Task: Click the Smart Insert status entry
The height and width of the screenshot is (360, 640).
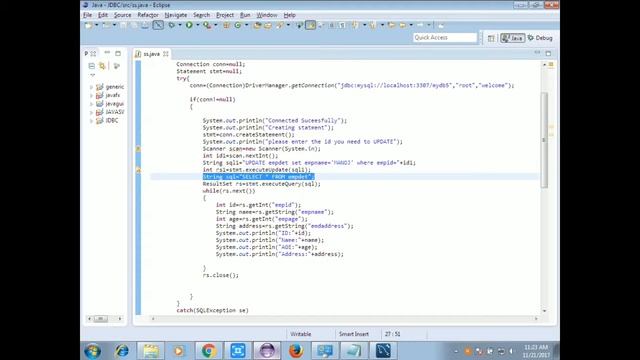Action: pos(353,334)
